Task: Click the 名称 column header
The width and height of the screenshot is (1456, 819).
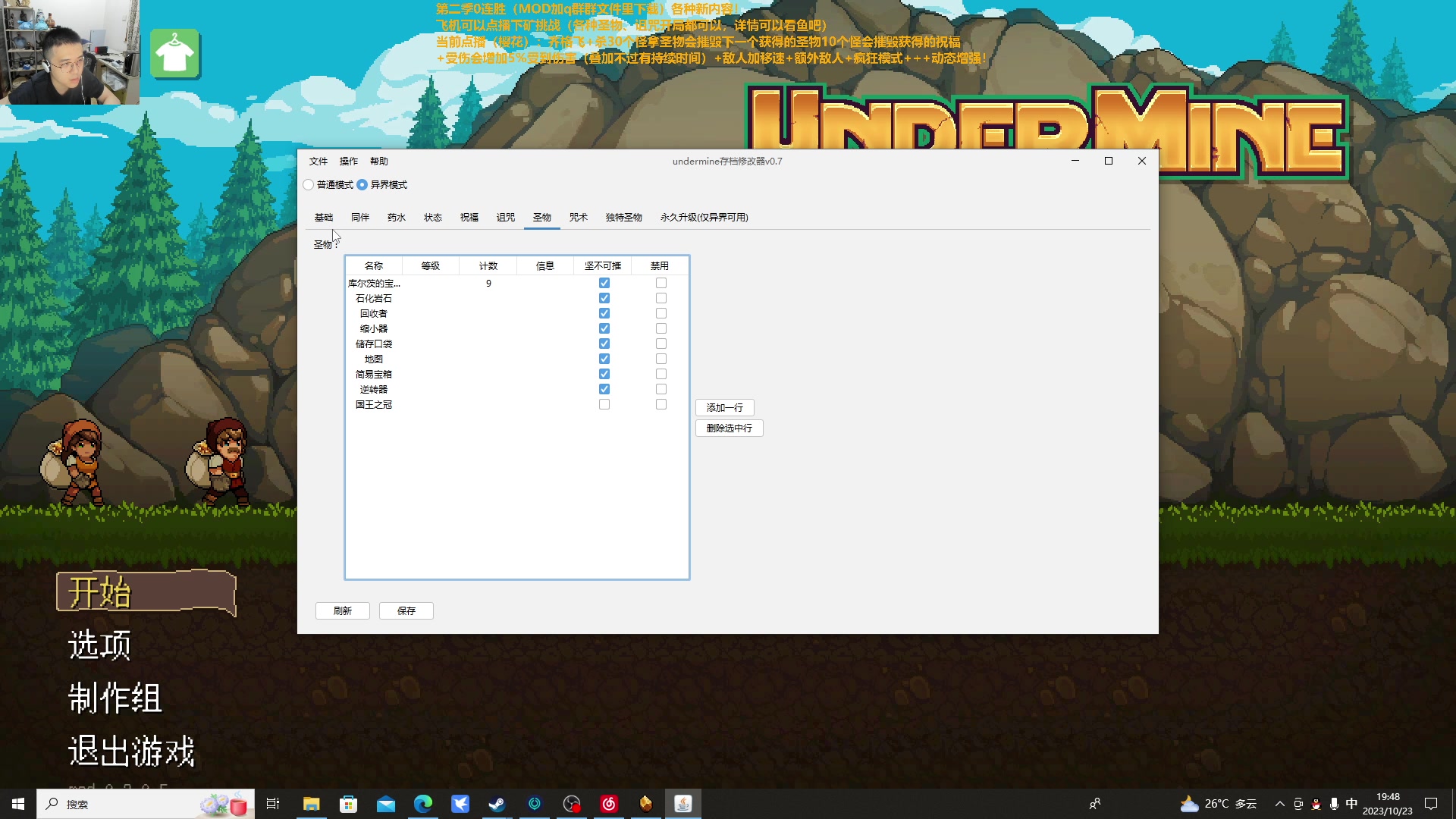Action: (374, 266)
